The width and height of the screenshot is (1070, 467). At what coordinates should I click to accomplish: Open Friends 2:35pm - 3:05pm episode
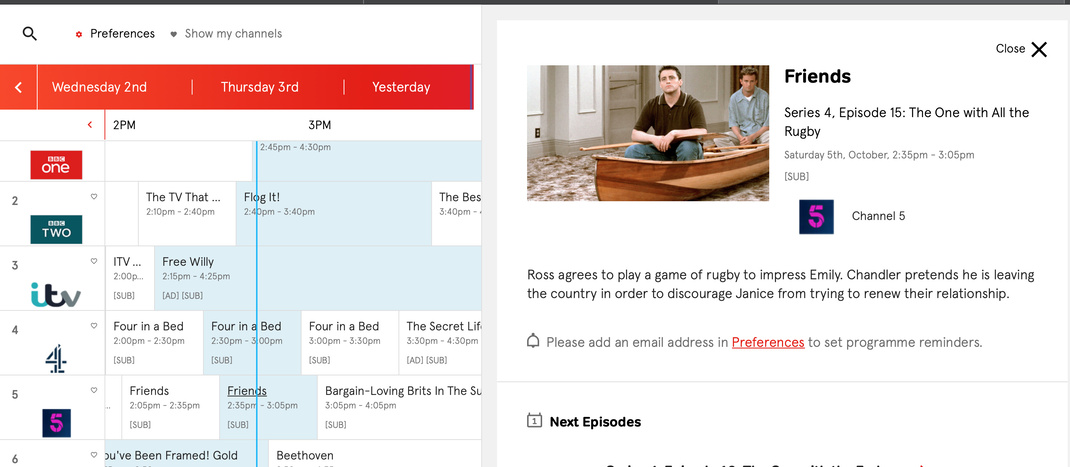[268, 408]
